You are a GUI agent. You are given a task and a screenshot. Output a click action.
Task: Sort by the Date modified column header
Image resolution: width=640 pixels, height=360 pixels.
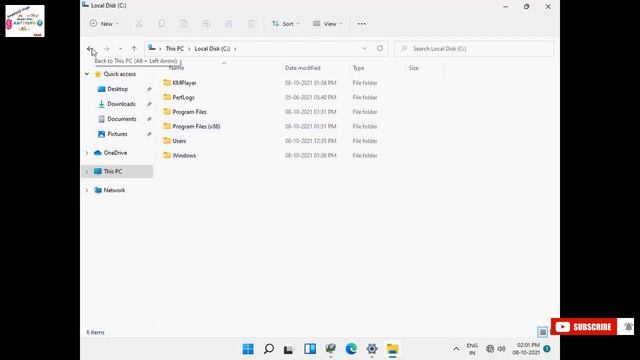(x=302, y=68)
